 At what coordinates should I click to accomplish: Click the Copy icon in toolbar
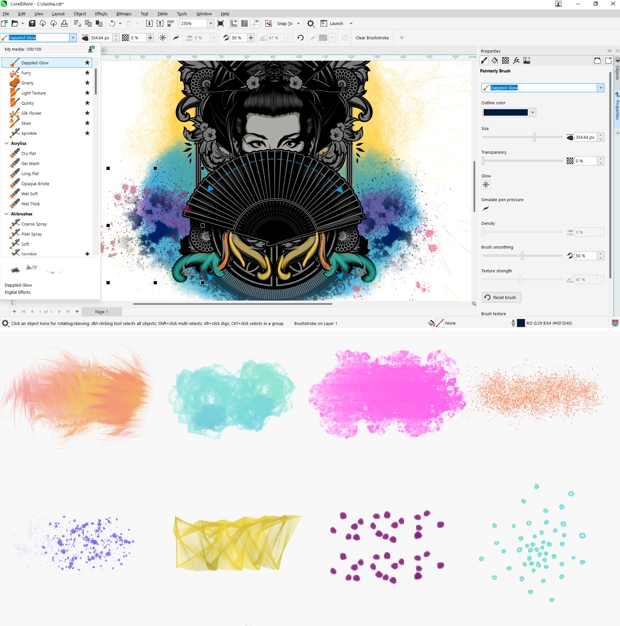tap(88, 24)
